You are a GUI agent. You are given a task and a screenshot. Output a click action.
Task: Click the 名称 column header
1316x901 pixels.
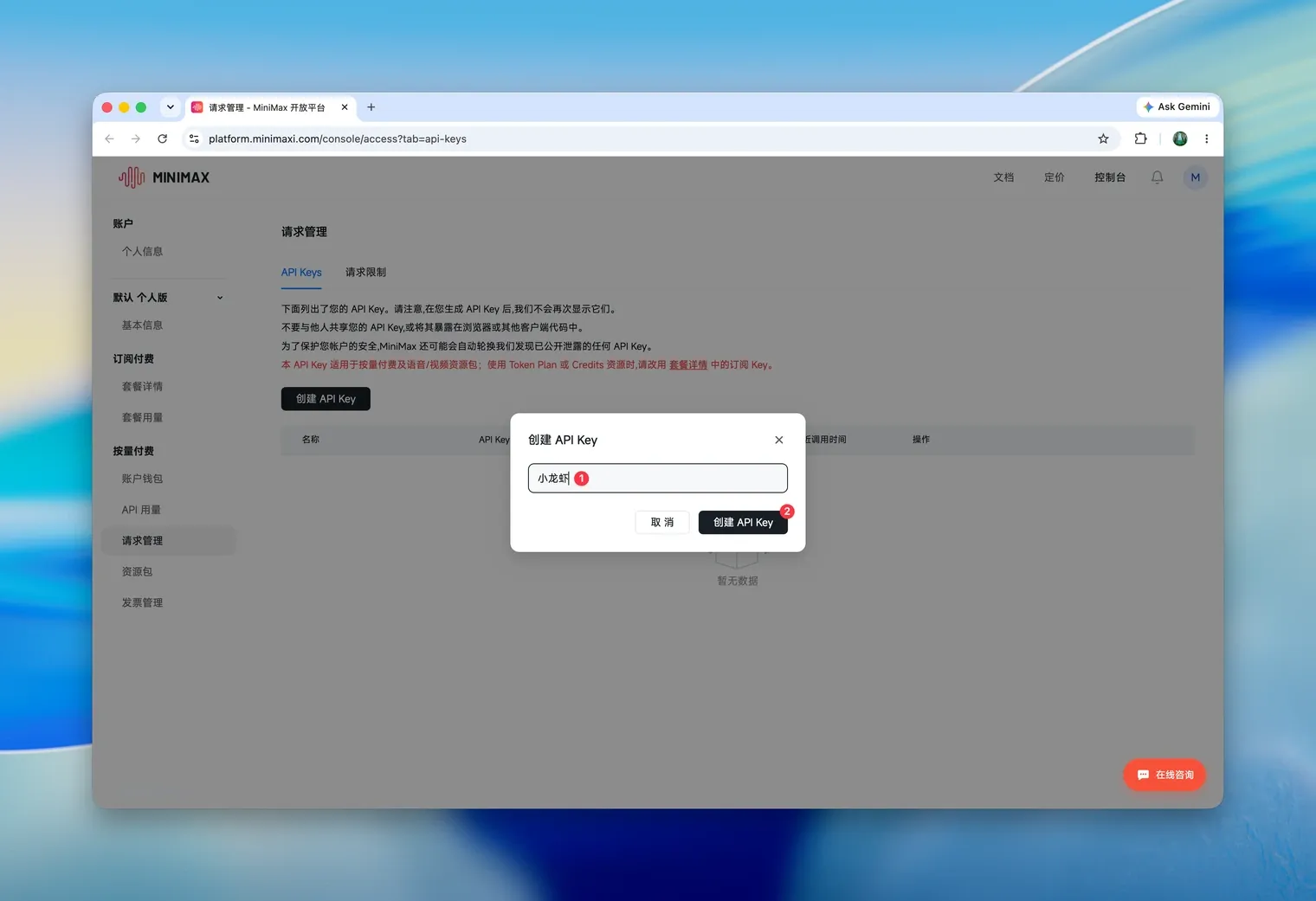[311, 440]
